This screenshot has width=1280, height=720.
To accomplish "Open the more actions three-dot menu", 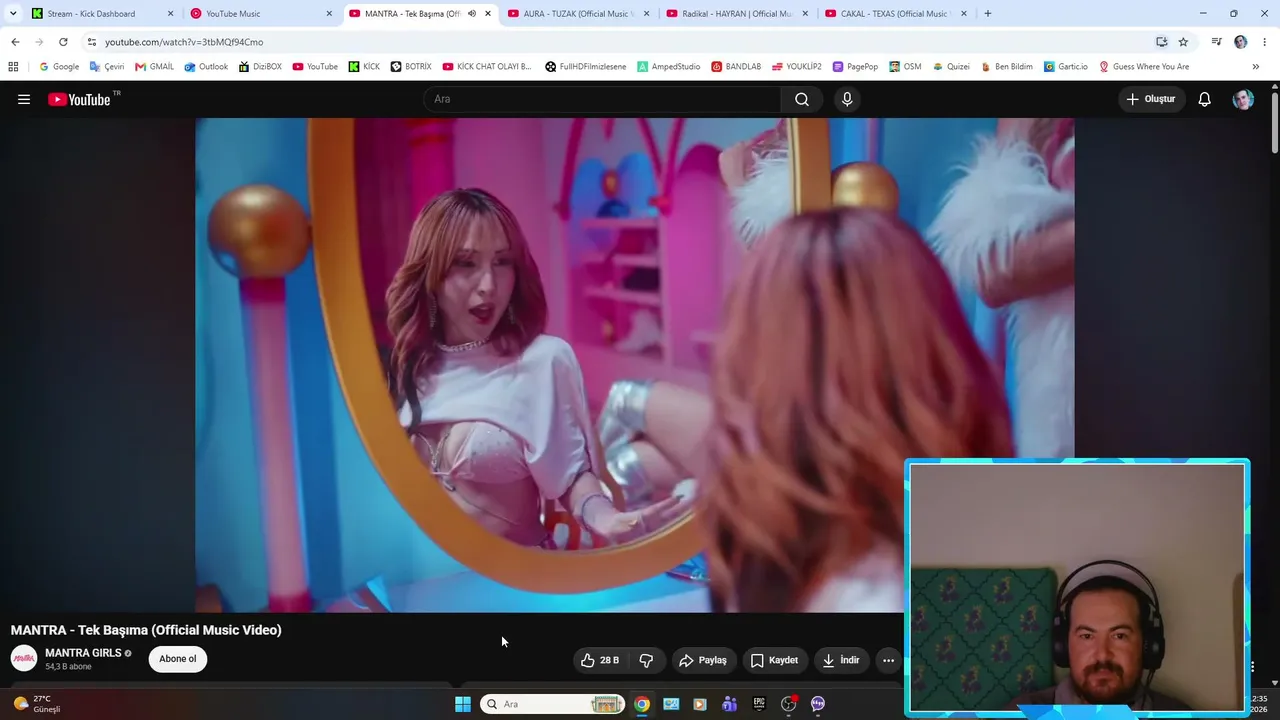I will tap(888, 660).
